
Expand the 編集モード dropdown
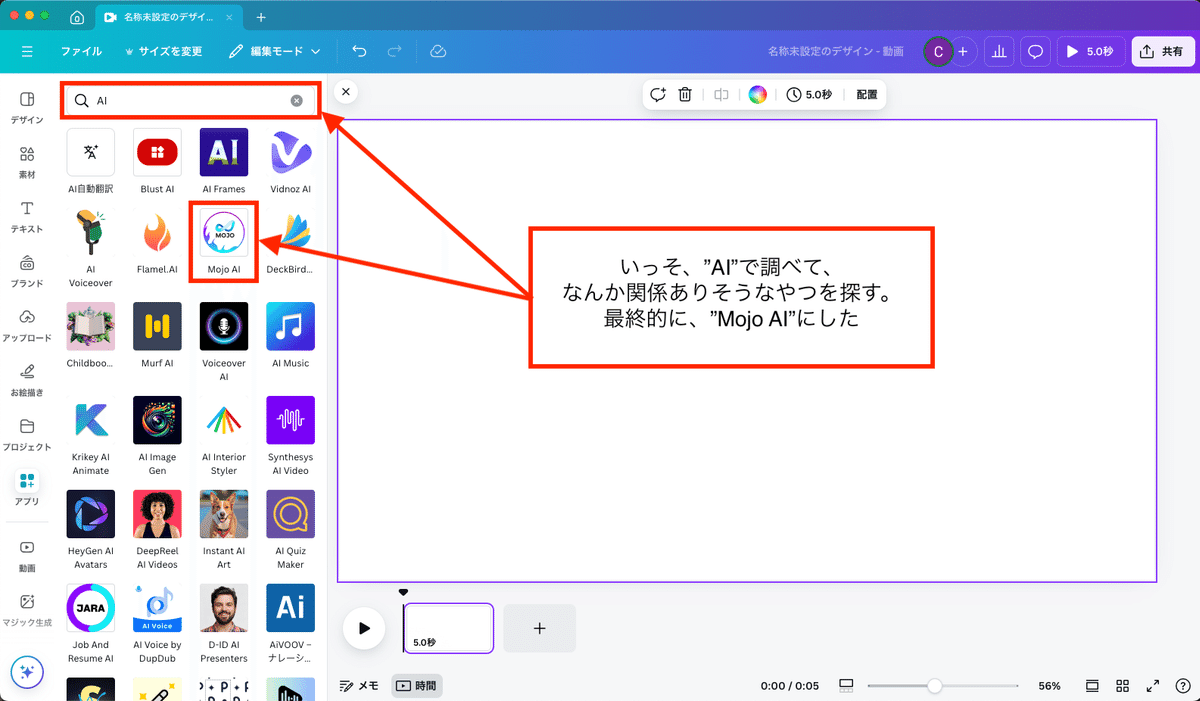pyautogui.click(x=274, y=51)
